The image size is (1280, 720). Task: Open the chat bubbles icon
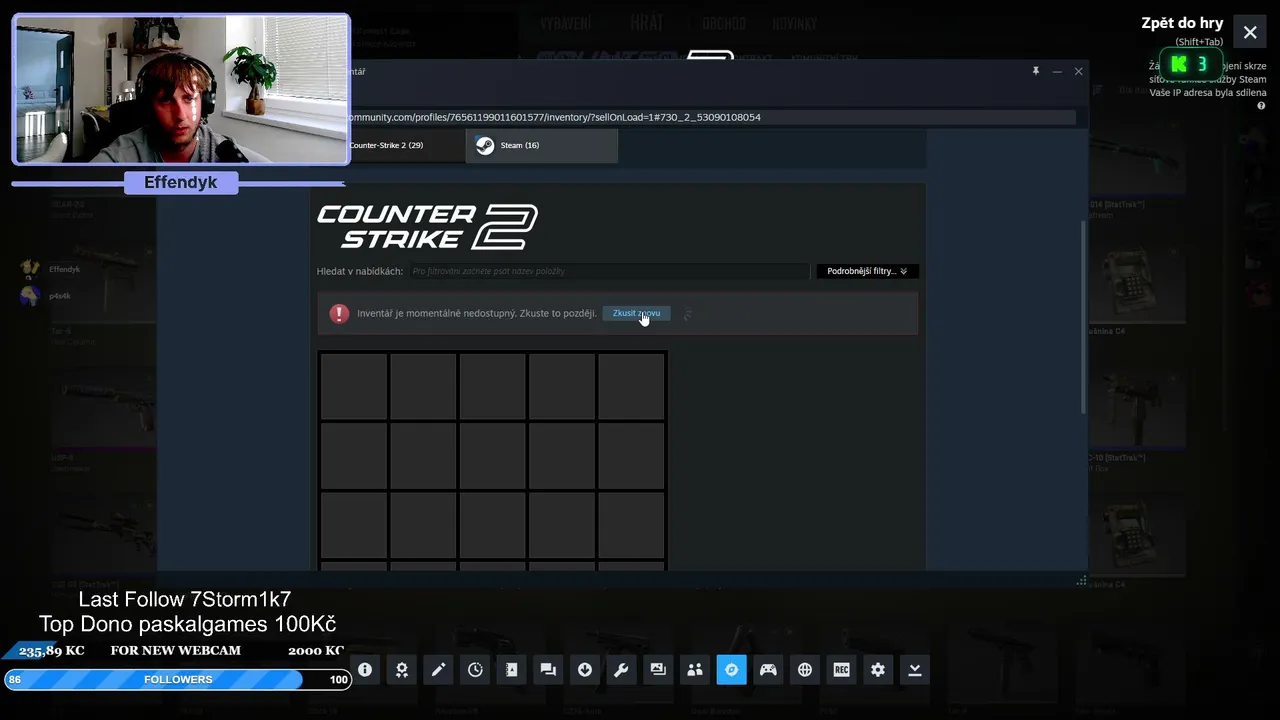click(548, 670)
